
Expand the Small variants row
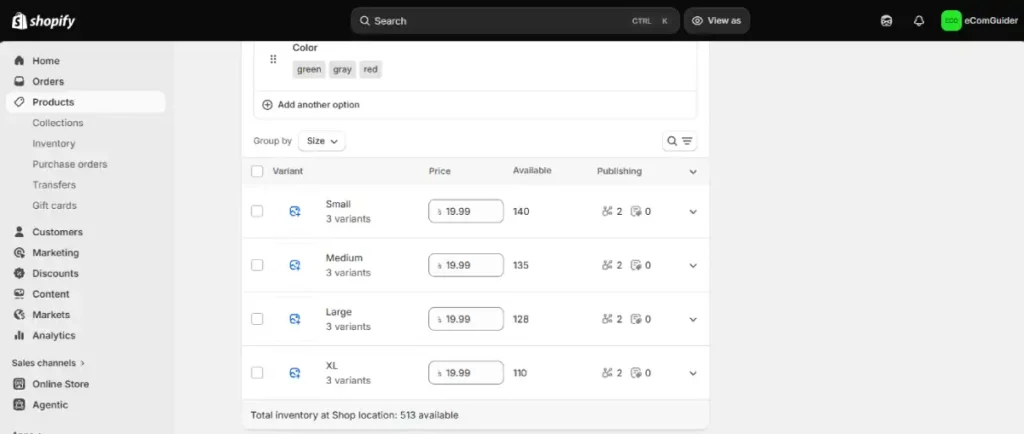tap(693, 211)
